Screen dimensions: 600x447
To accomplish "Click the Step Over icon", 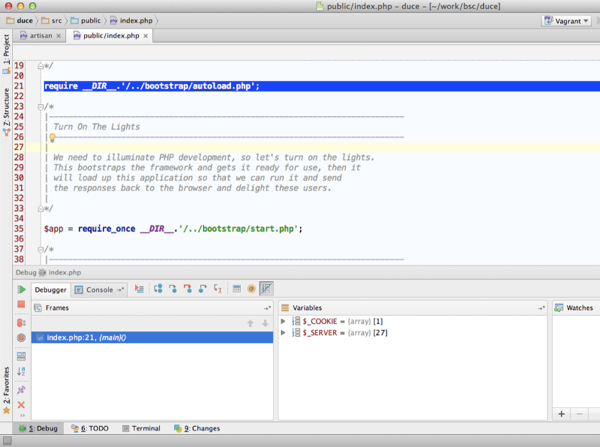I will point(158,289).
